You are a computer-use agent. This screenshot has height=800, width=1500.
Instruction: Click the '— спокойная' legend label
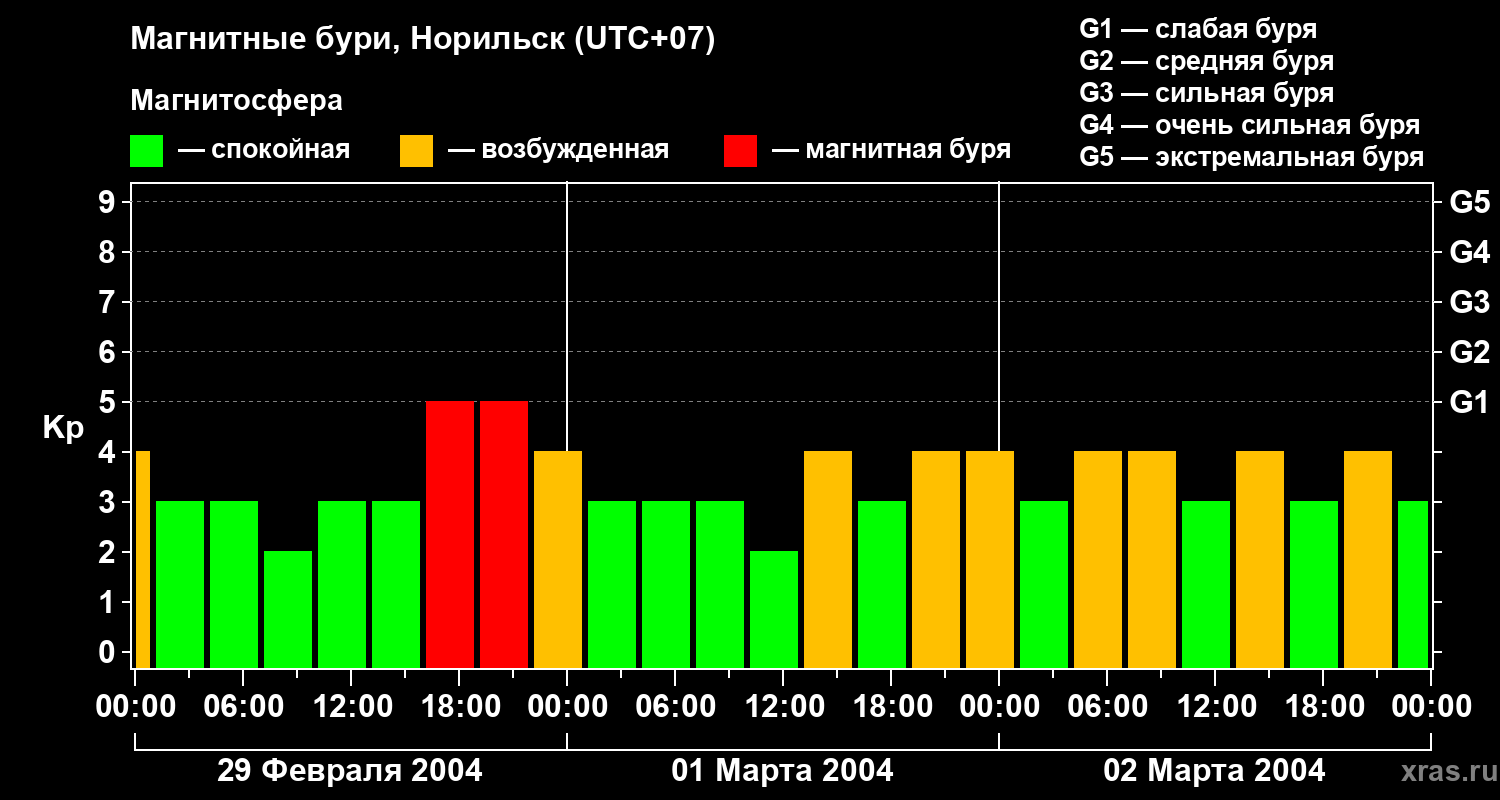[x=264, y=150]
